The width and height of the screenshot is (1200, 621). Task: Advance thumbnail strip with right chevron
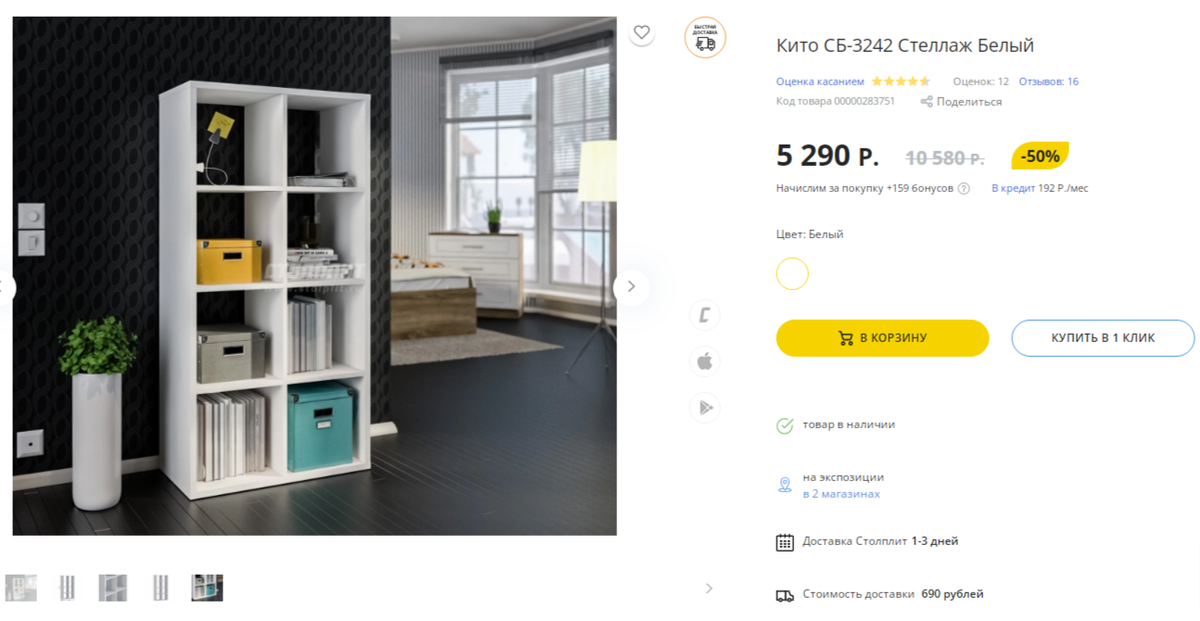tap(709, 588)
